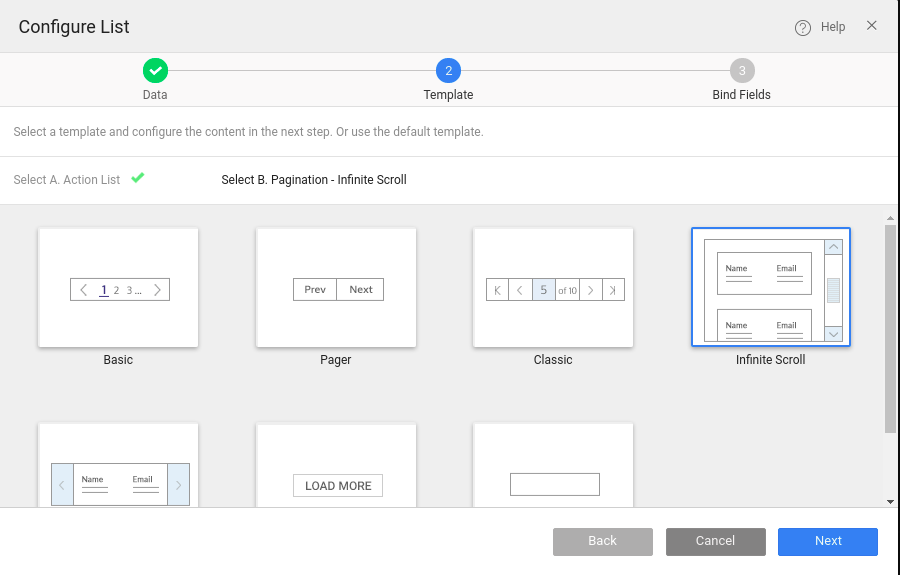Click the blue Next button

pyautogui.click(x=827, y=541)
